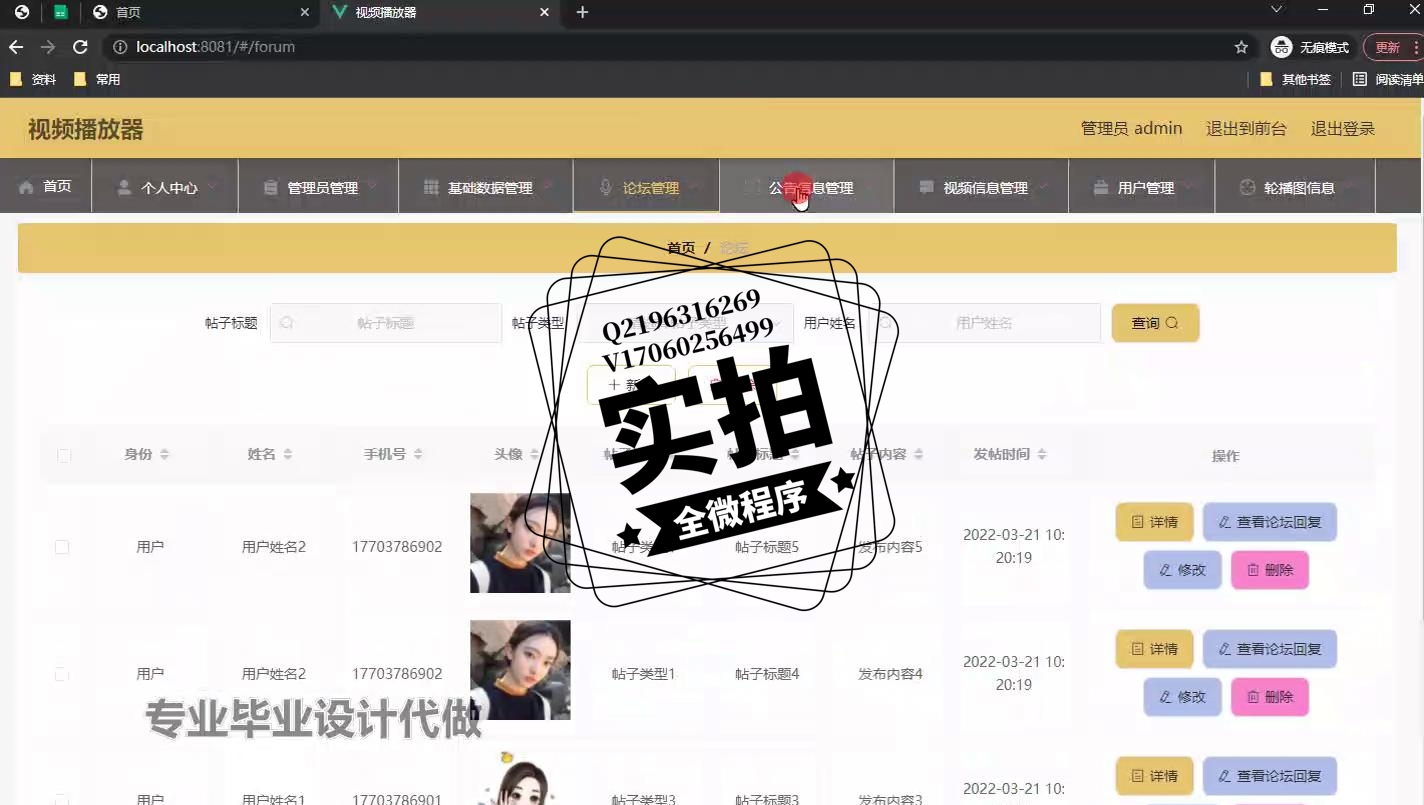
Task: Click the 帖子类型1 cell
Action: (x=643, y=674)
